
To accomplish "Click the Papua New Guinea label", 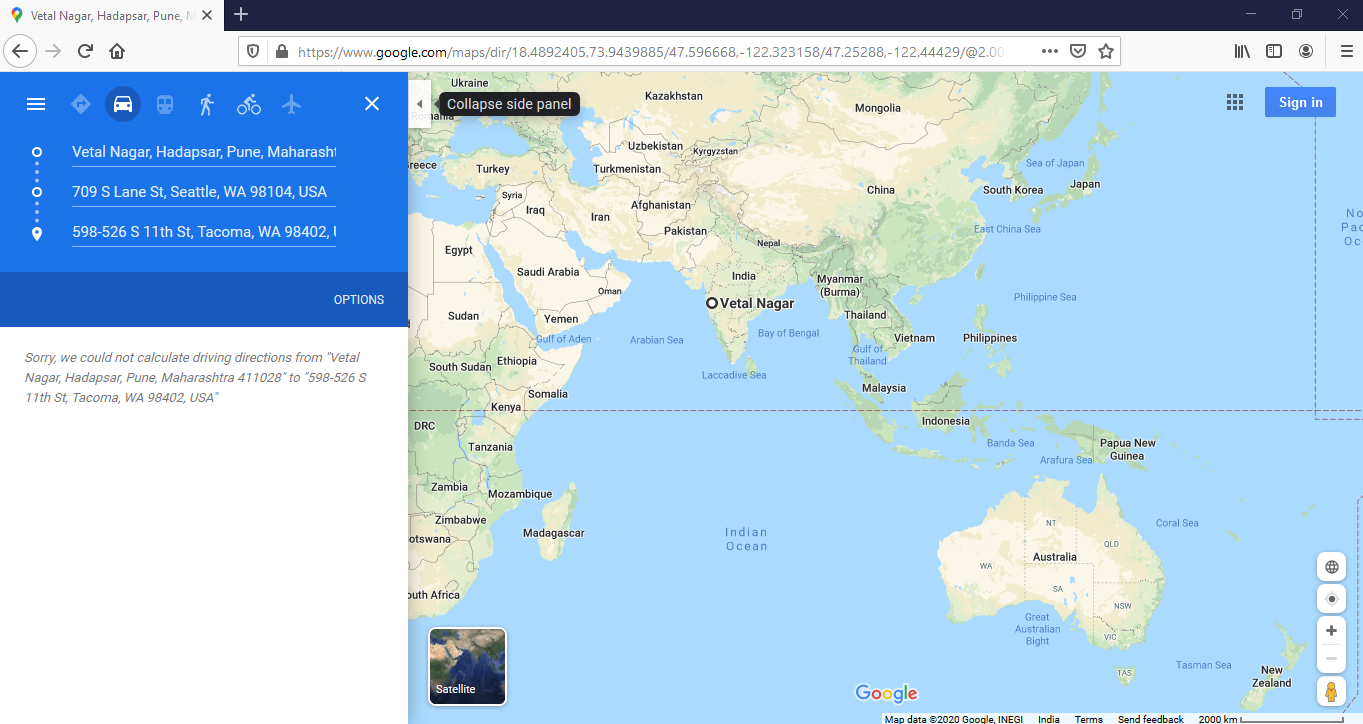I will (1128, 449).
